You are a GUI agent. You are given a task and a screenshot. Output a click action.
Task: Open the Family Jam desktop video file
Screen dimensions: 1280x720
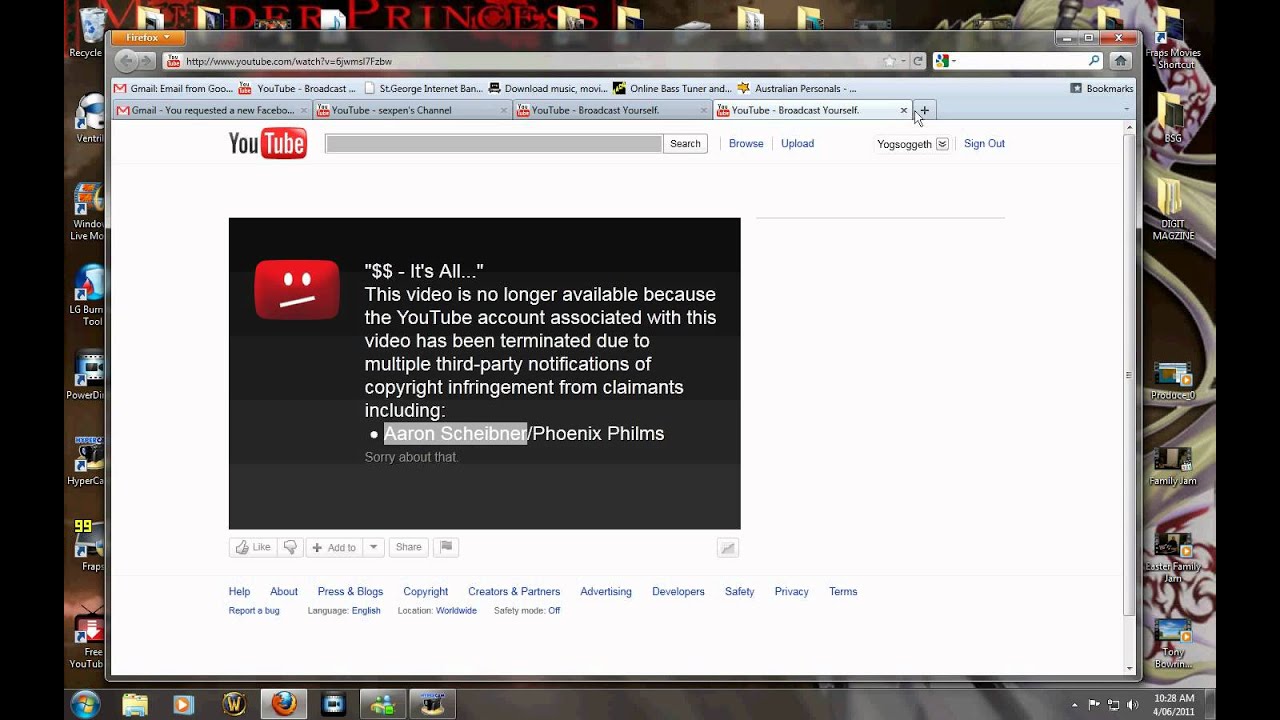(x=1172, y=465)
